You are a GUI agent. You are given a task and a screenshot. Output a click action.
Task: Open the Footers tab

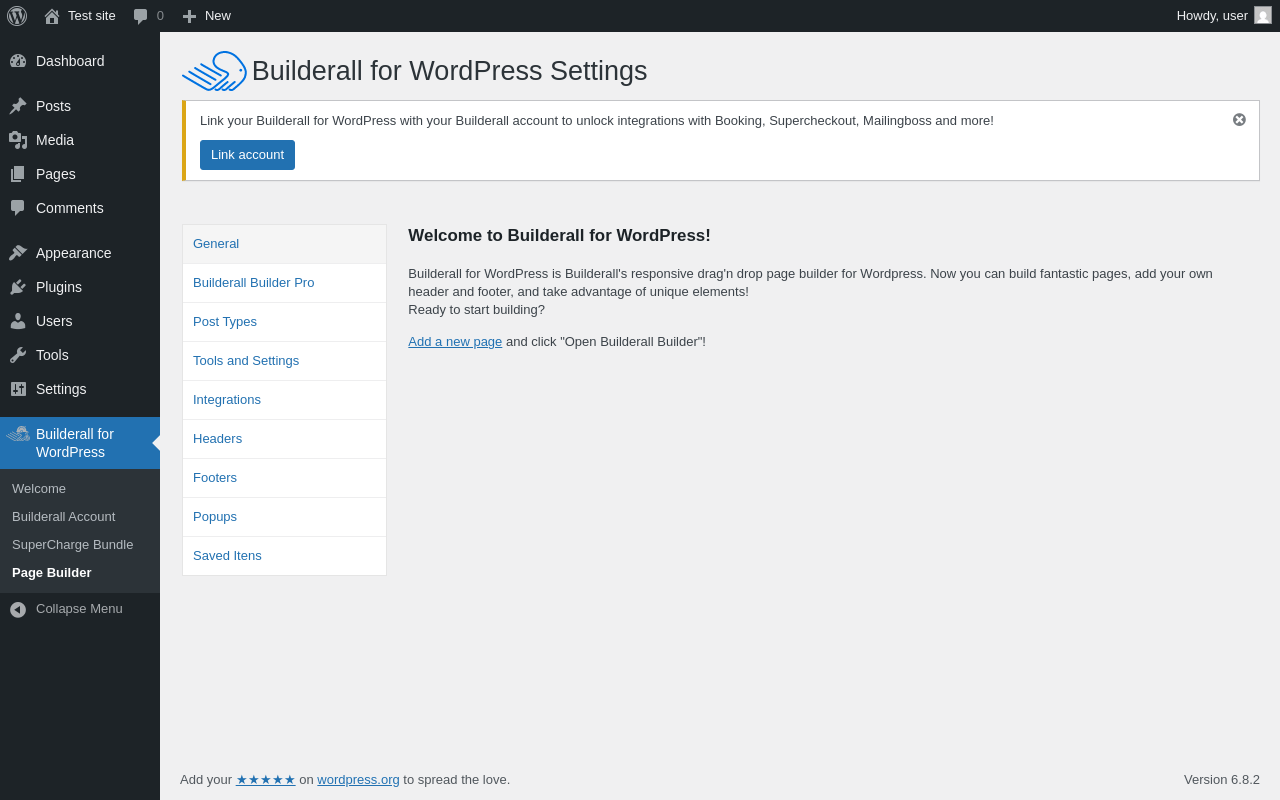click(x=284, y=478)
